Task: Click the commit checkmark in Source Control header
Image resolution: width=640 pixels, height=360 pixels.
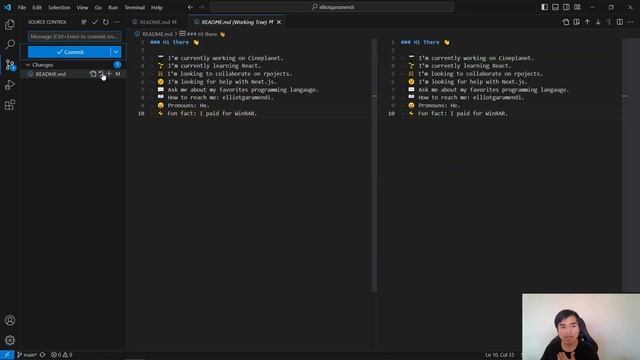Action: tap(95, 22)
